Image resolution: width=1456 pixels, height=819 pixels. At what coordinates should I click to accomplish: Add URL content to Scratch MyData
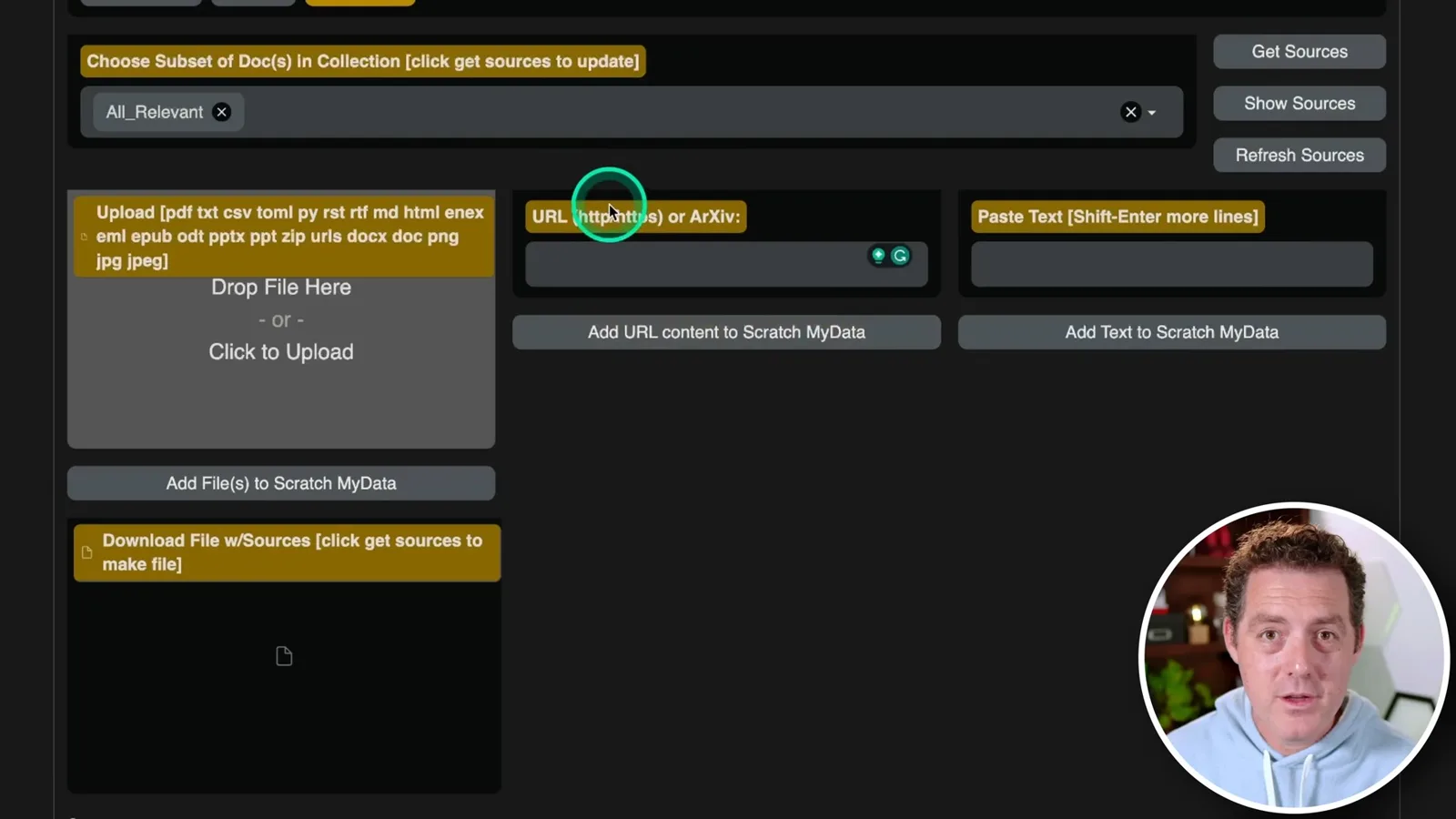pyautogui.click(x=726, y=332)
